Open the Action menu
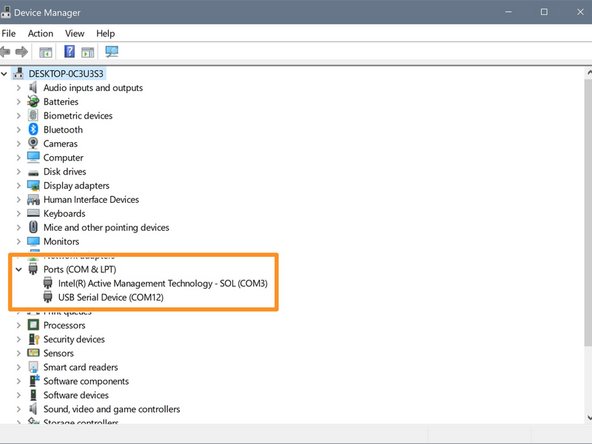 (x=40, y=34)
